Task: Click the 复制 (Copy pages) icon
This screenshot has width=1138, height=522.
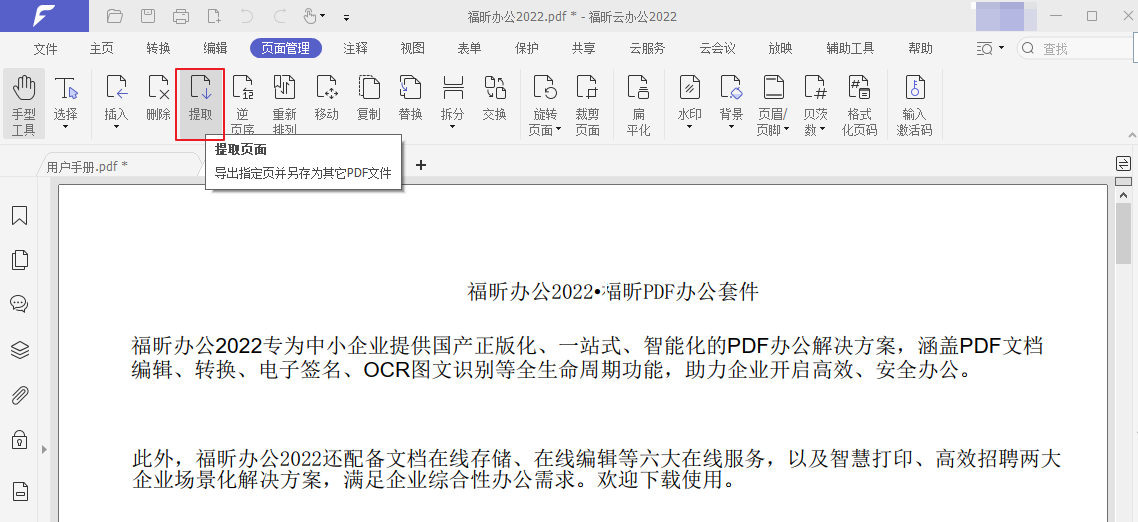Action: point(369,100)
